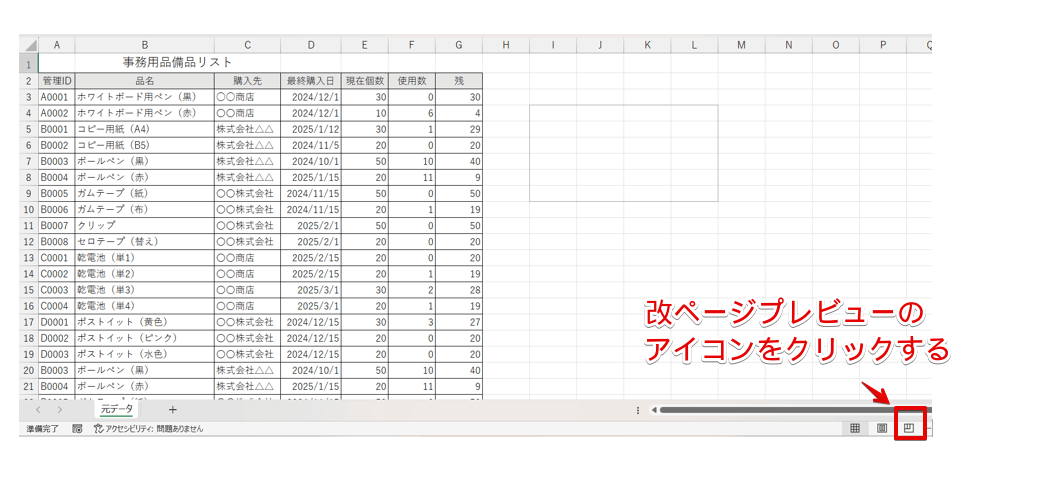Select cell ホワイトボード用ペン（赤）
Viewport: 1037px width, 482px height.
tap(145, 113)
